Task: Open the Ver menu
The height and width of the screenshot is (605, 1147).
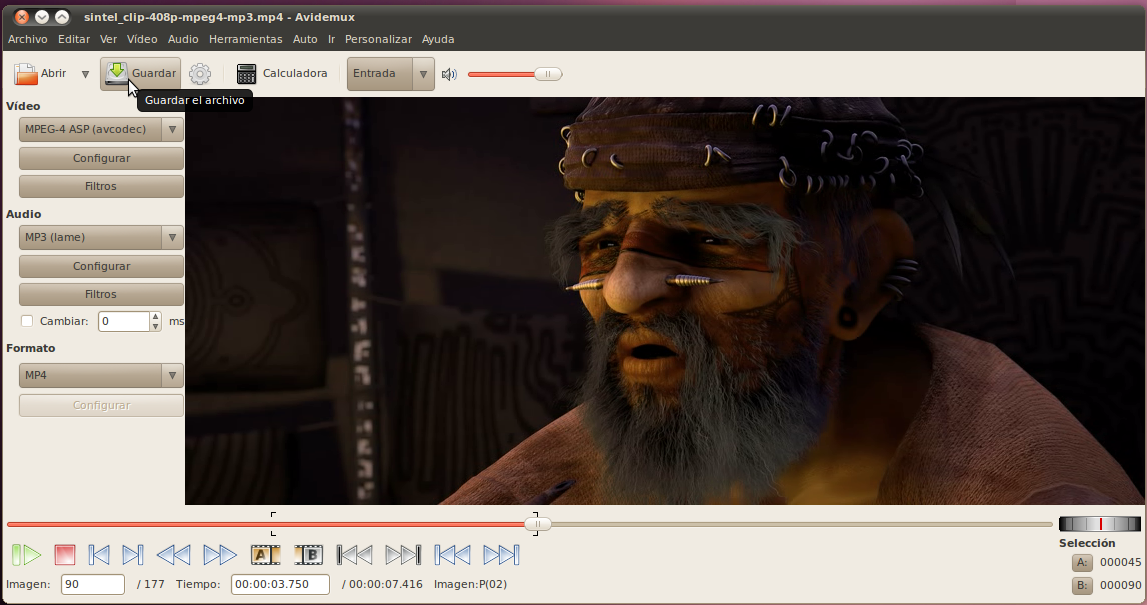Action: pyautogui.click(x=108, y=40)
